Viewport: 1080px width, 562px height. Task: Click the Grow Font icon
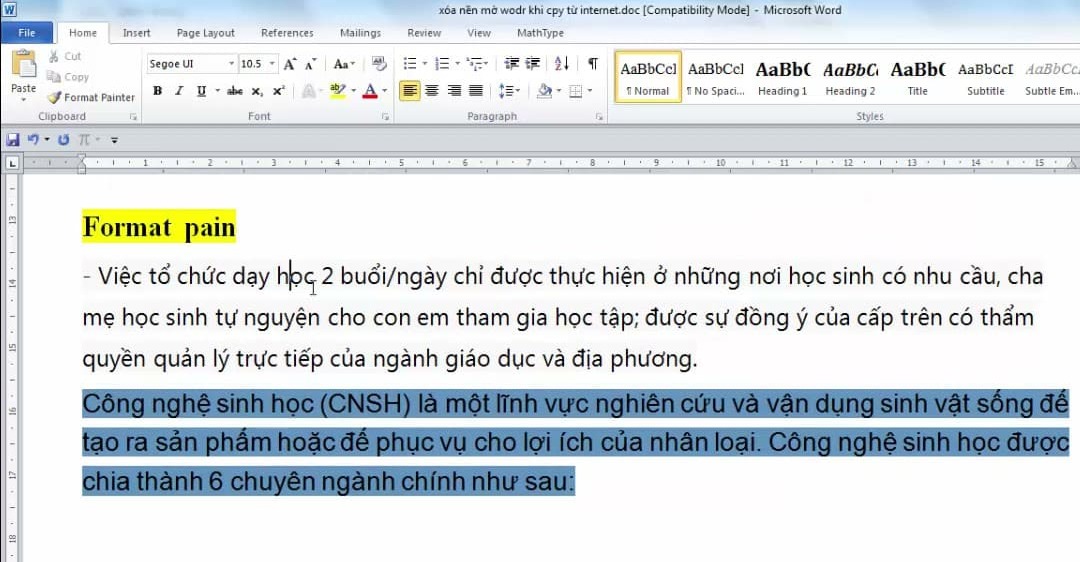click(290, 64)
